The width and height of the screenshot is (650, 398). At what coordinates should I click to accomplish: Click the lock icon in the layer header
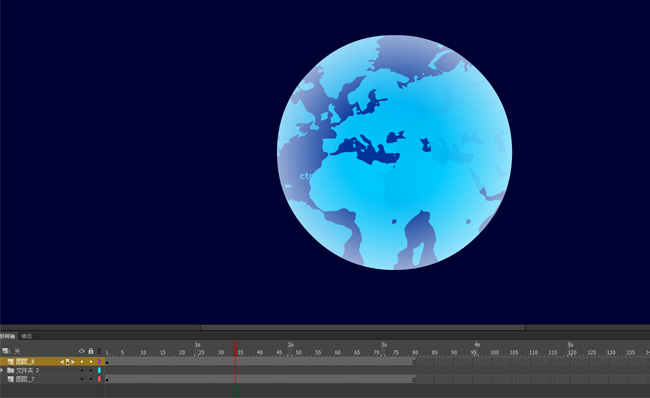(x=91, y=351)
